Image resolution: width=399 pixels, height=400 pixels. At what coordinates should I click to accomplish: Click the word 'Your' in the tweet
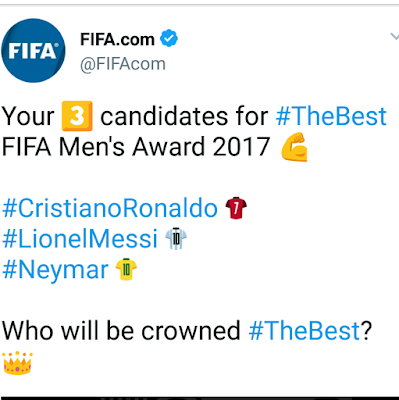[28, 116]
